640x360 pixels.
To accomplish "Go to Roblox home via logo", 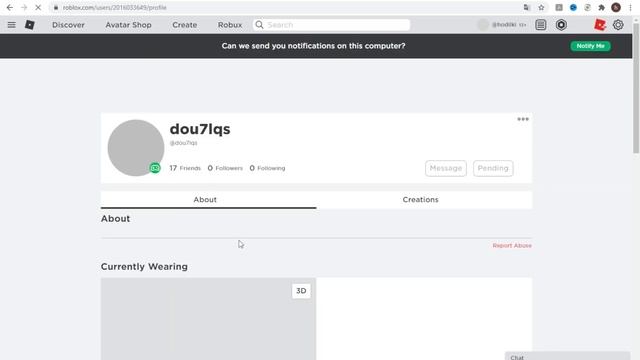I will pyautogui.click(x=29, y=25).
